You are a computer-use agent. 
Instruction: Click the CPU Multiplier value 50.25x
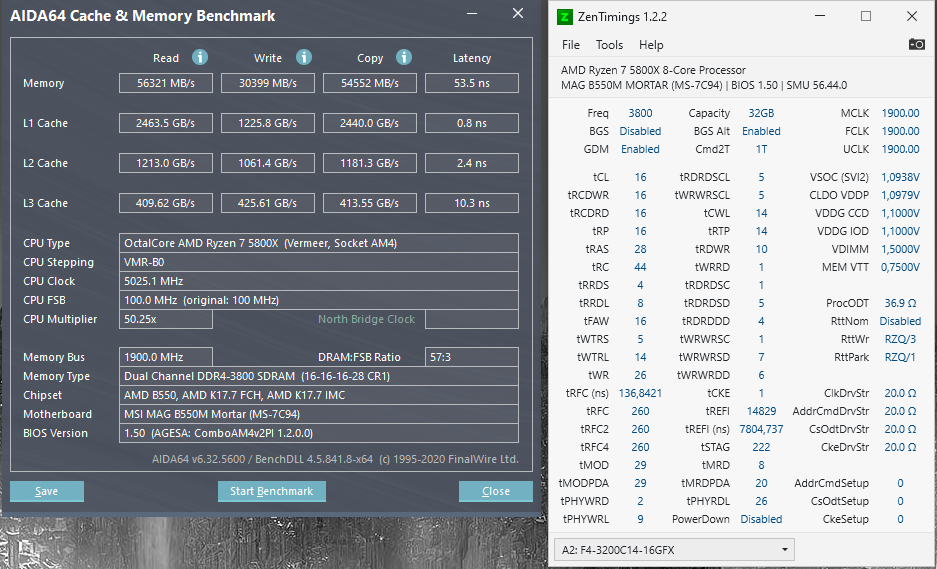[166, 319]
